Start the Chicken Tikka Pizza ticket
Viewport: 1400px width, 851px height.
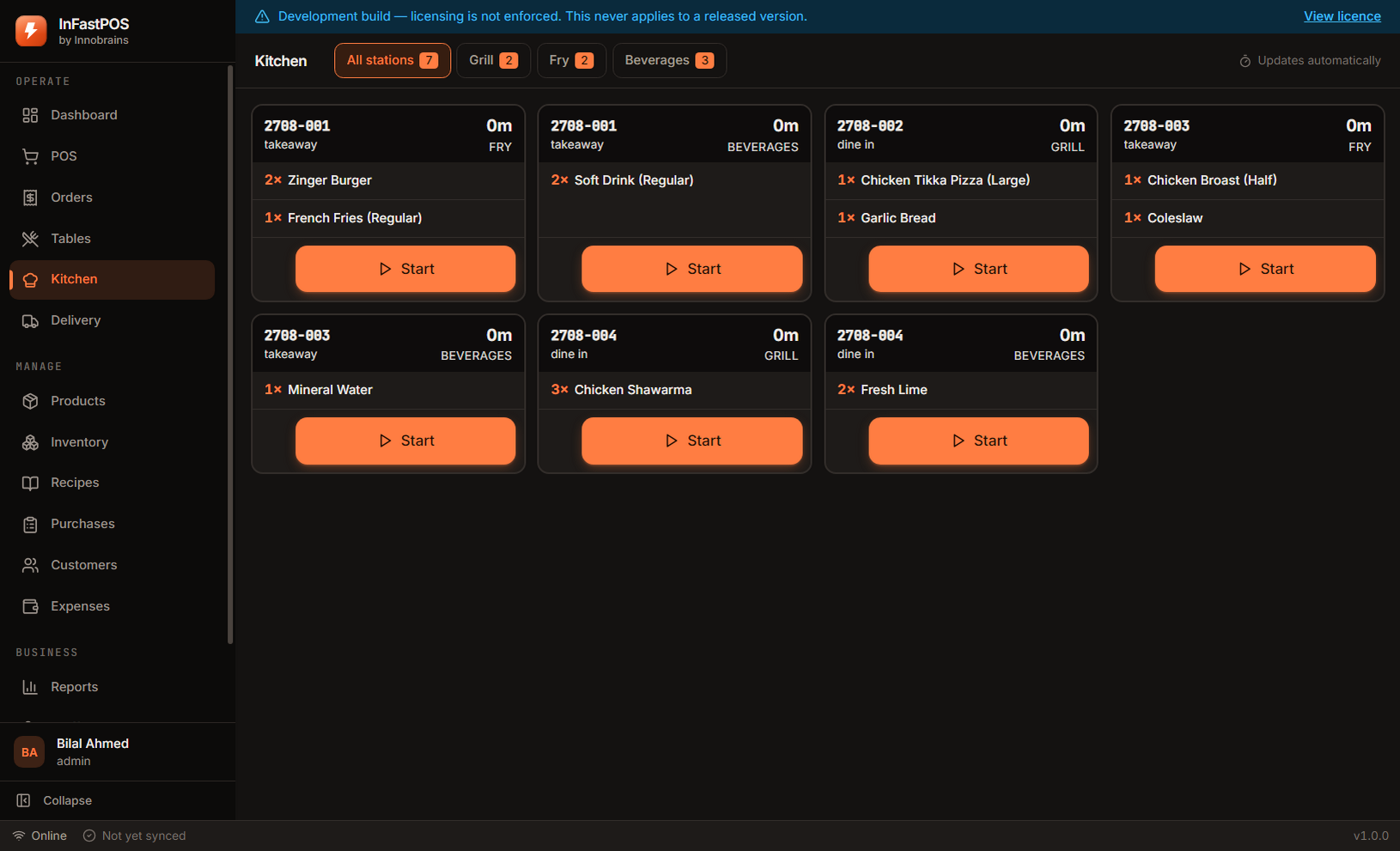[x=979, y=269]
